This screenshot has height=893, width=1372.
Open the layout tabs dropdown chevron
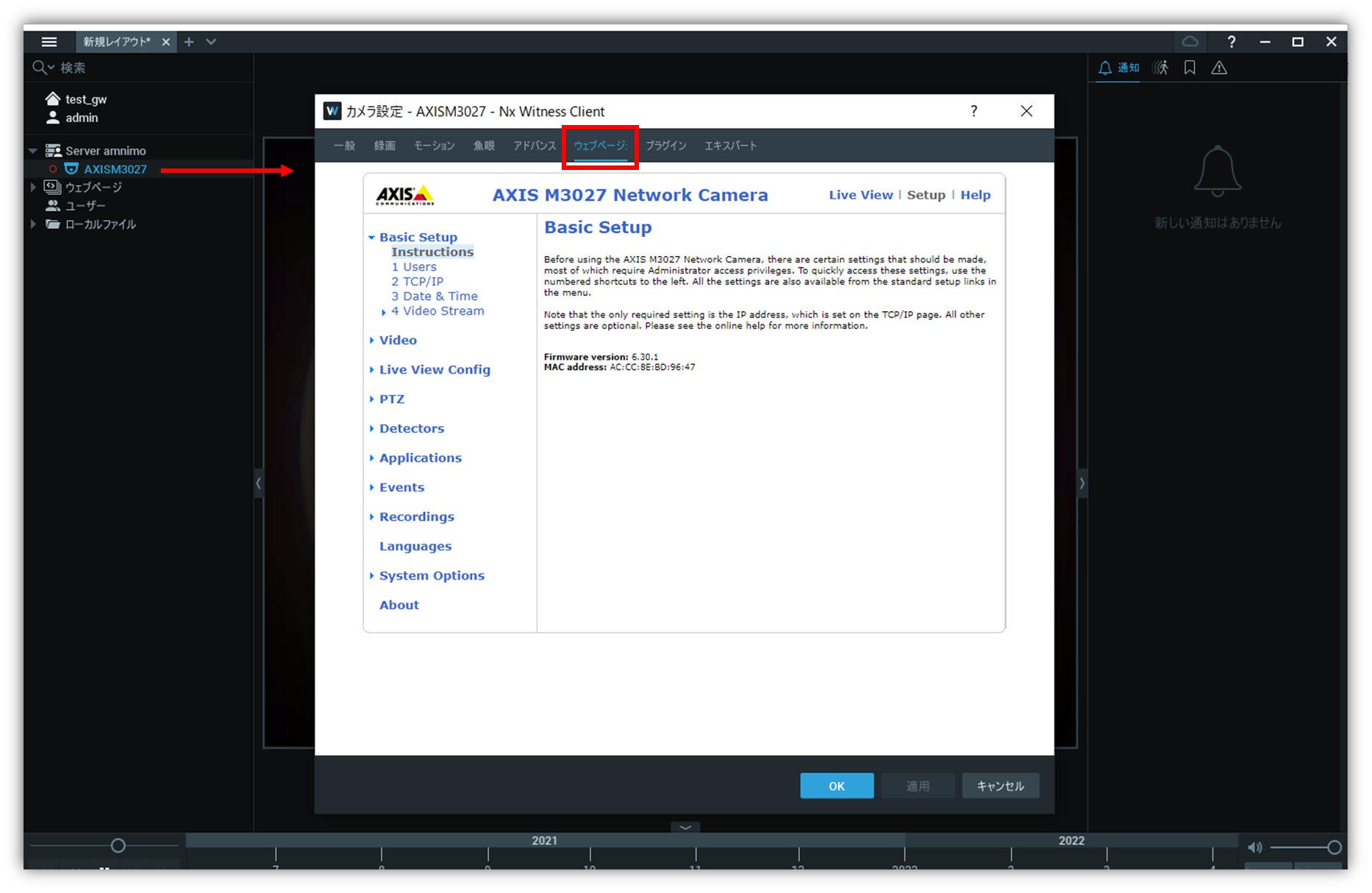pyautogui.click(x=211, y=42)
